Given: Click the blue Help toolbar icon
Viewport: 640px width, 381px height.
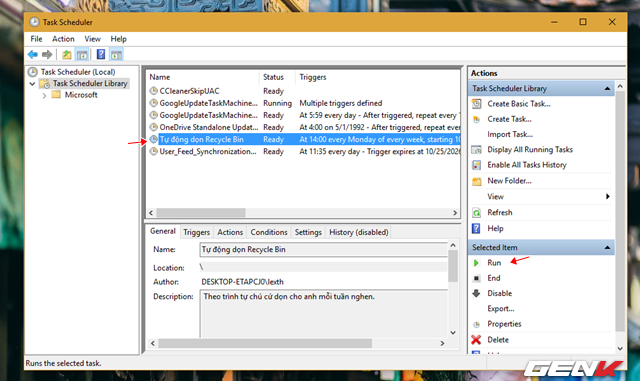Looking at the screenshot, I should (x=100, y=54).
